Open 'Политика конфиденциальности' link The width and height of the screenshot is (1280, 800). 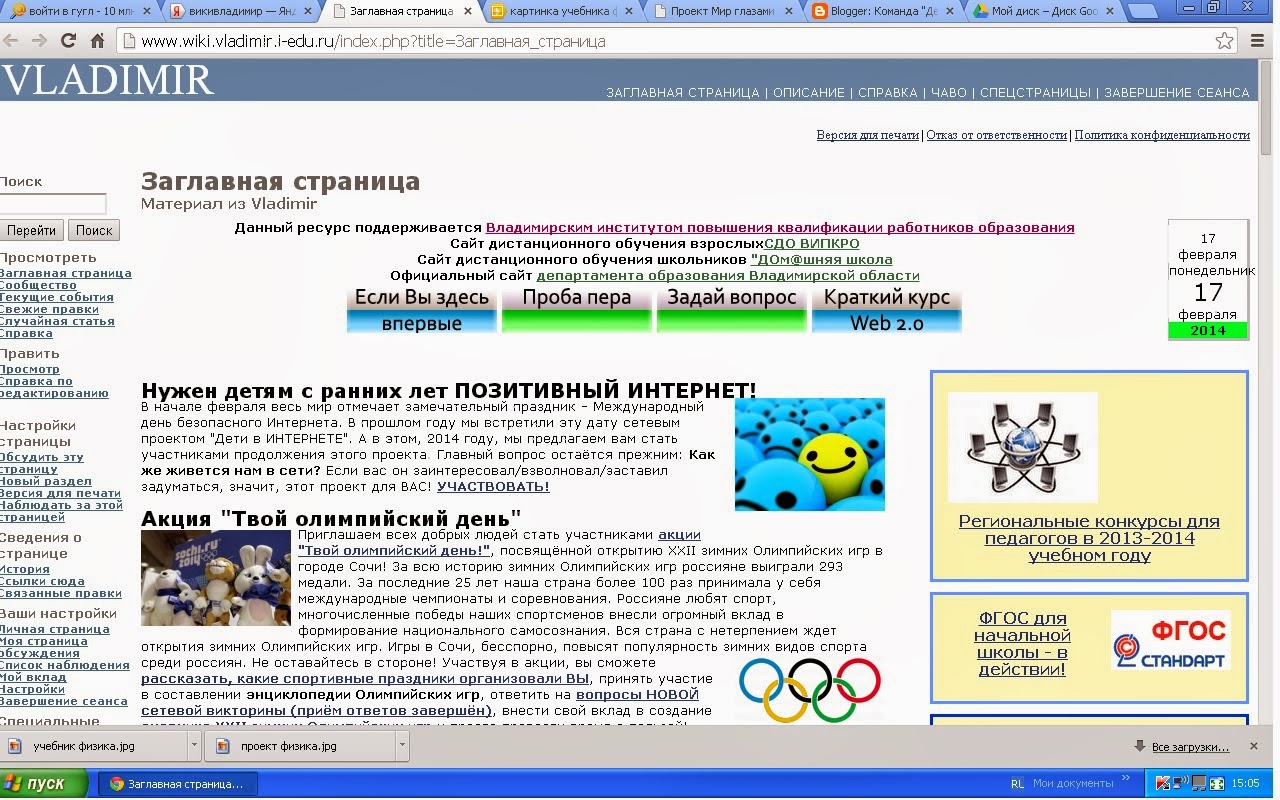coord(1162,135)
